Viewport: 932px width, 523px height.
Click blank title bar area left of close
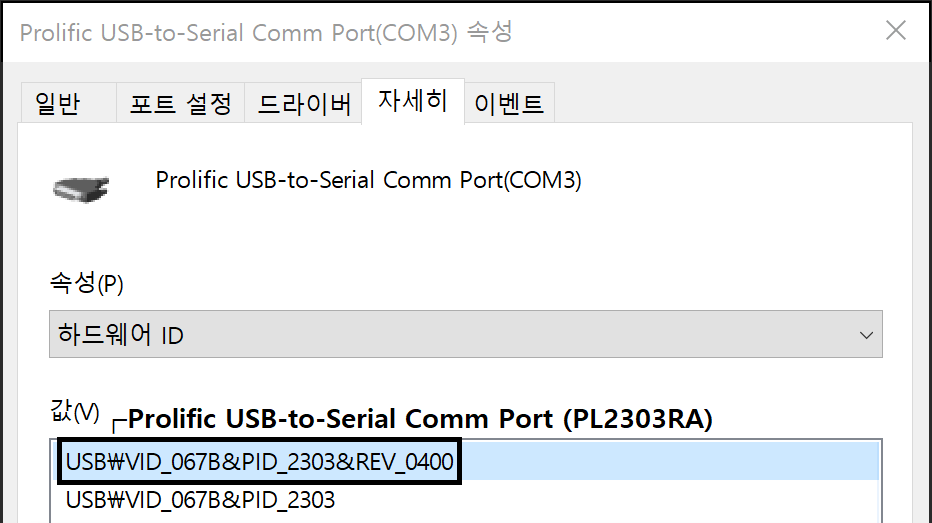click(x=695, y=32)
